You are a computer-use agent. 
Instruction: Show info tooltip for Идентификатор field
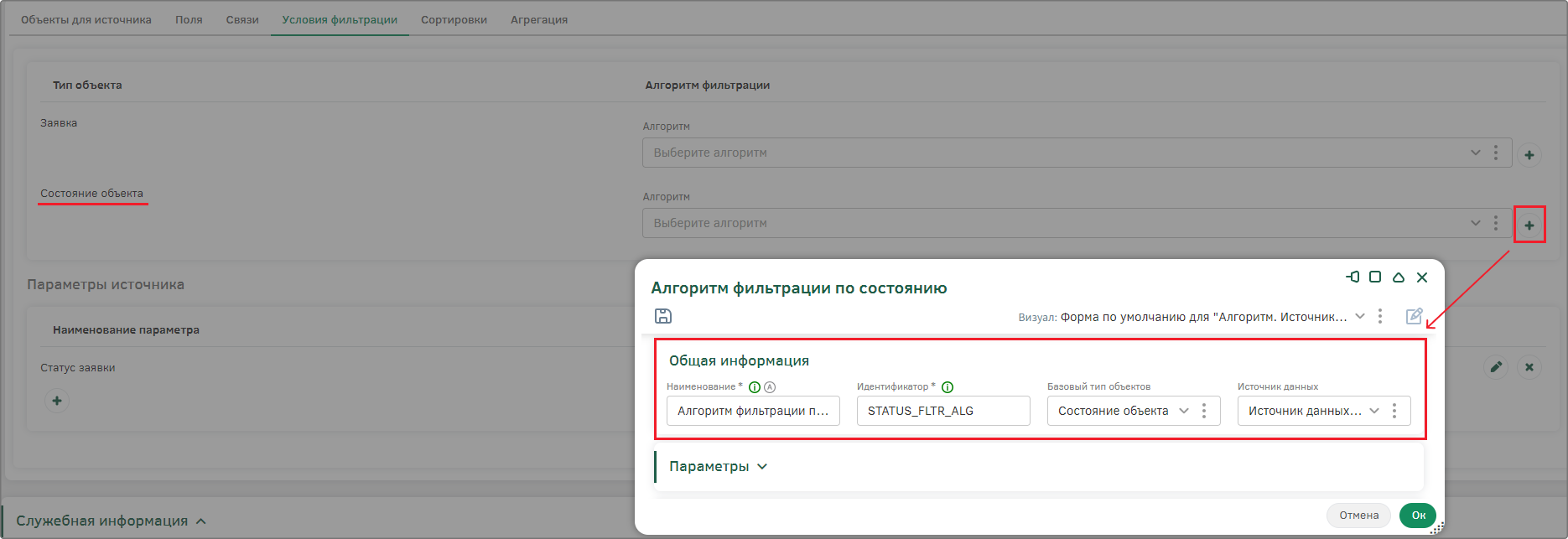point(948,387)
